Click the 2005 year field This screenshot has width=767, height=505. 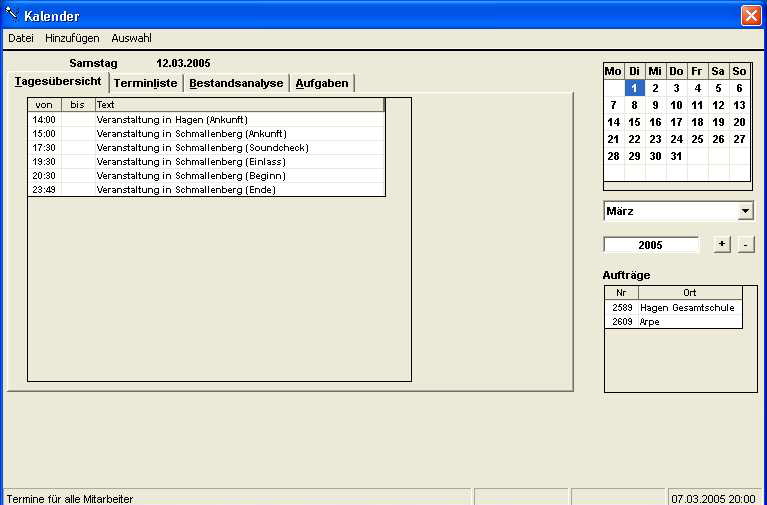coord(651,244)
